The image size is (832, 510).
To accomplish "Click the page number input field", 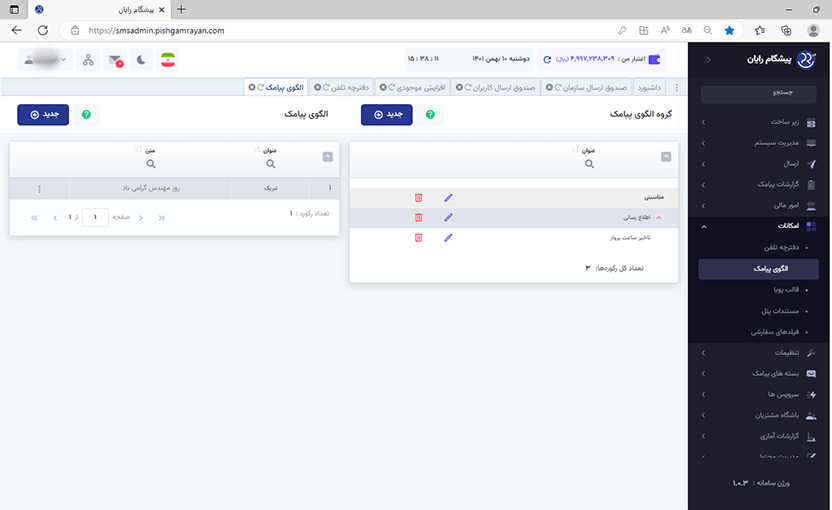I will (x=96, y=217).
